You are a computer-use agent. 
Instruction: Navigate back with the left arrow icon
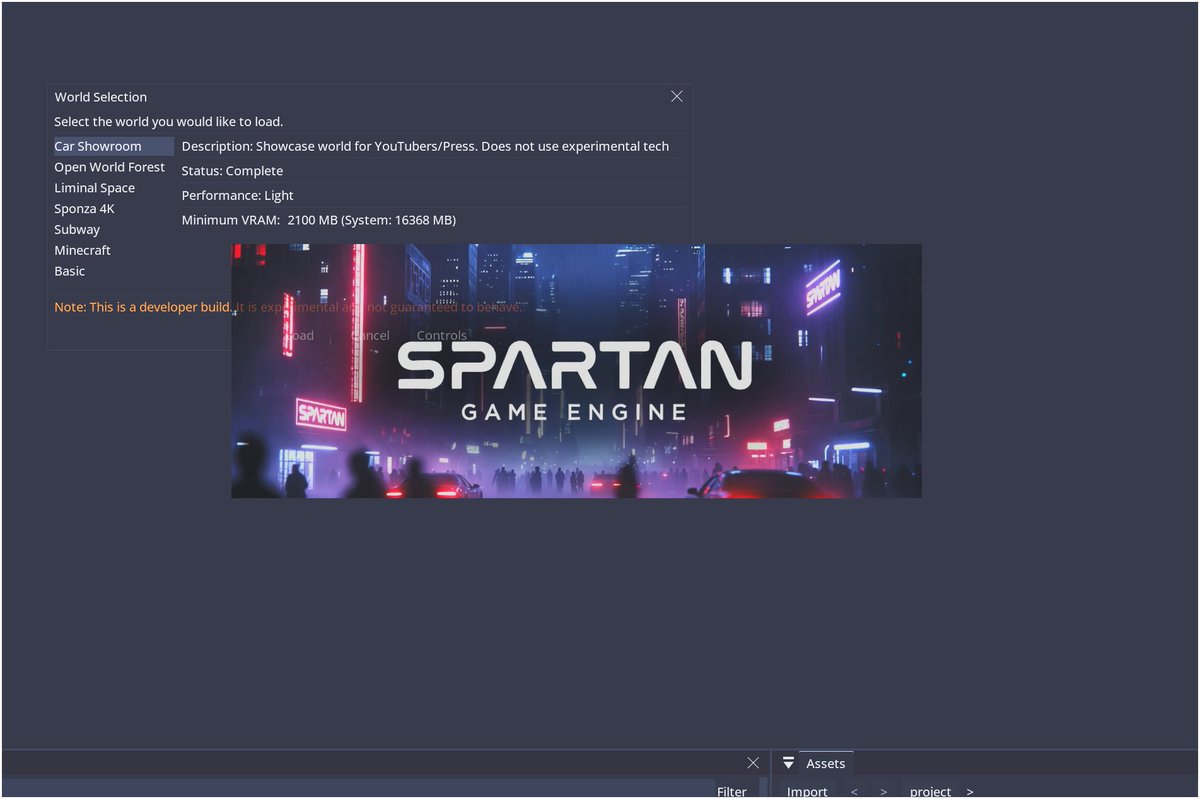[x=854, y=791]
